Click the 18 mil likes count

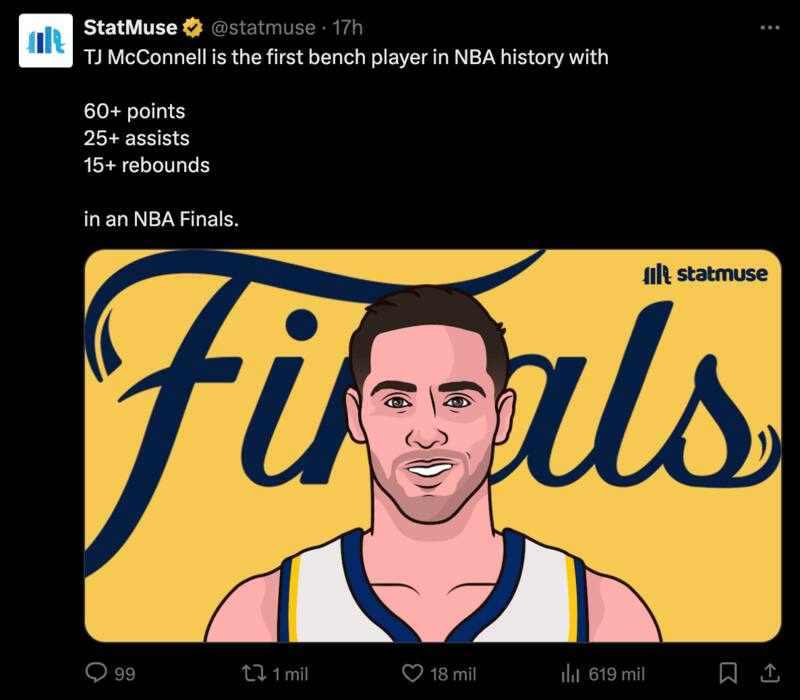click(x=452, y=674)
